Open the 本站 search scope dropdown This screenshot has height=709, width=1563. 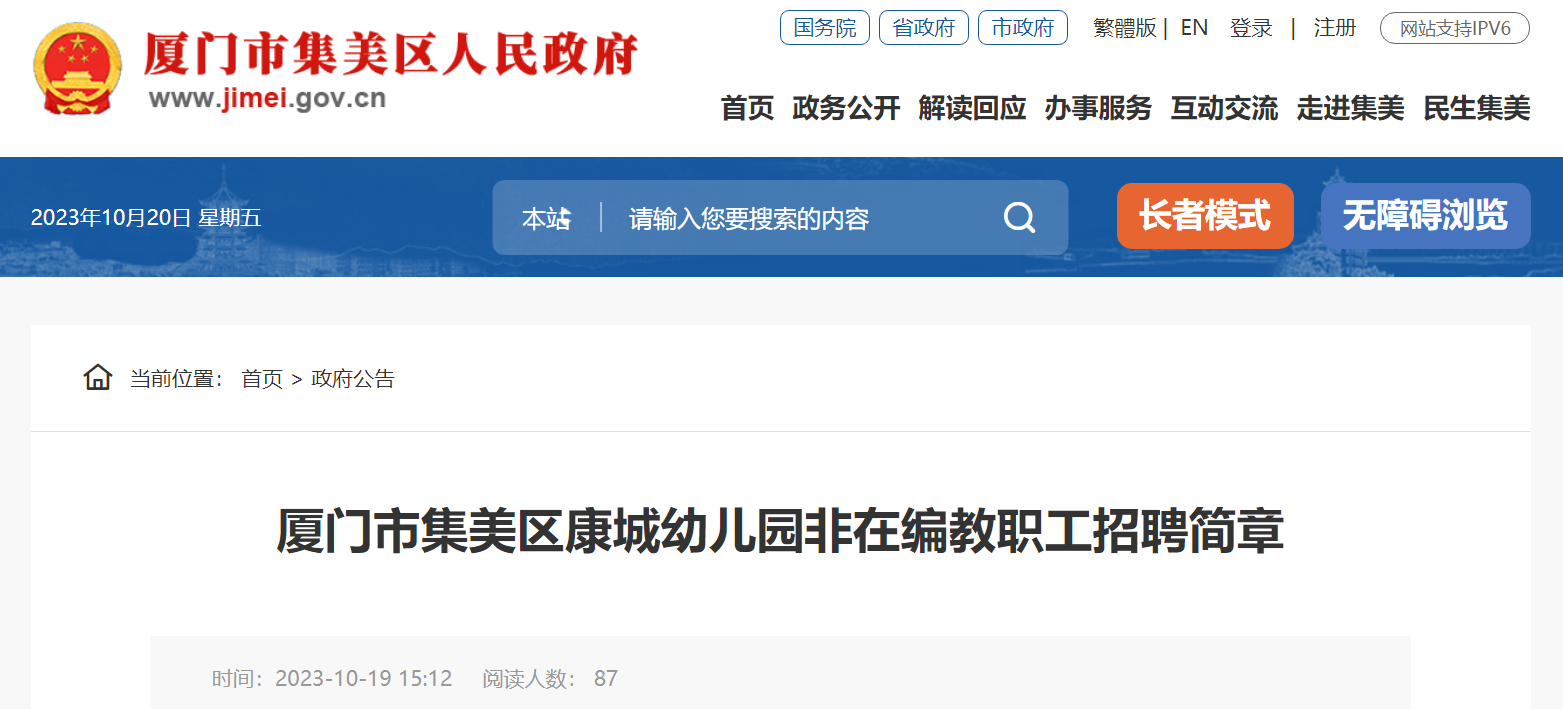(x=546, y=218)
